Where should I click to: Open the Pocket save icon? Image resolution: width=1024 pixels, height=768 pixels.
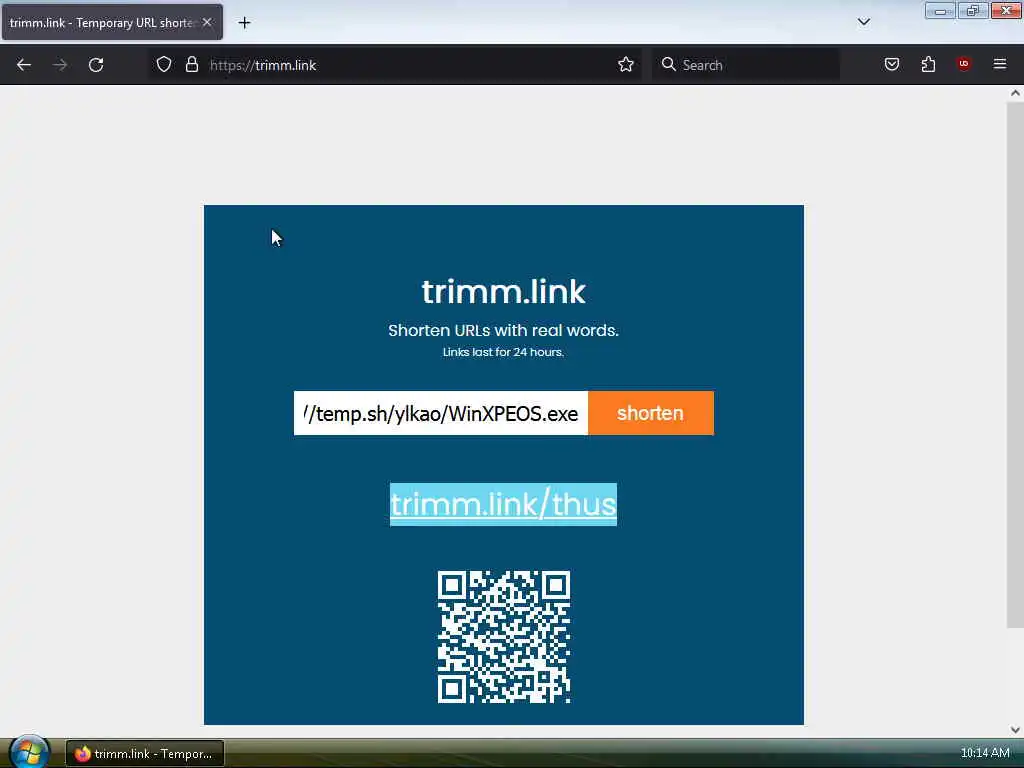892,64
